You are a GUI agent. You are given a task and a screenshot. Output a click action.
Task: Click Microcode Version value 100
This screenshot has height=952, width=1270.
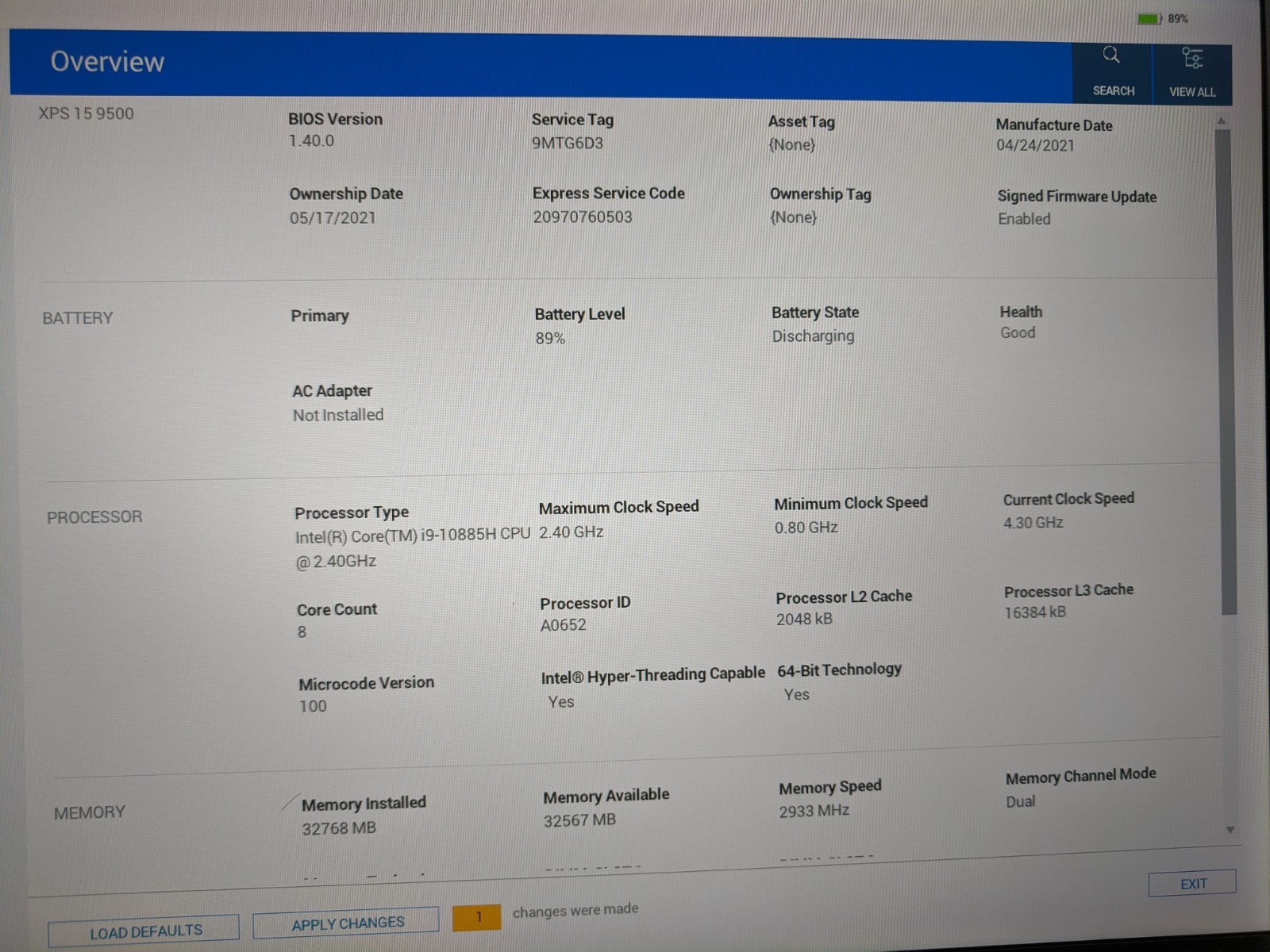tap(313, 706)
